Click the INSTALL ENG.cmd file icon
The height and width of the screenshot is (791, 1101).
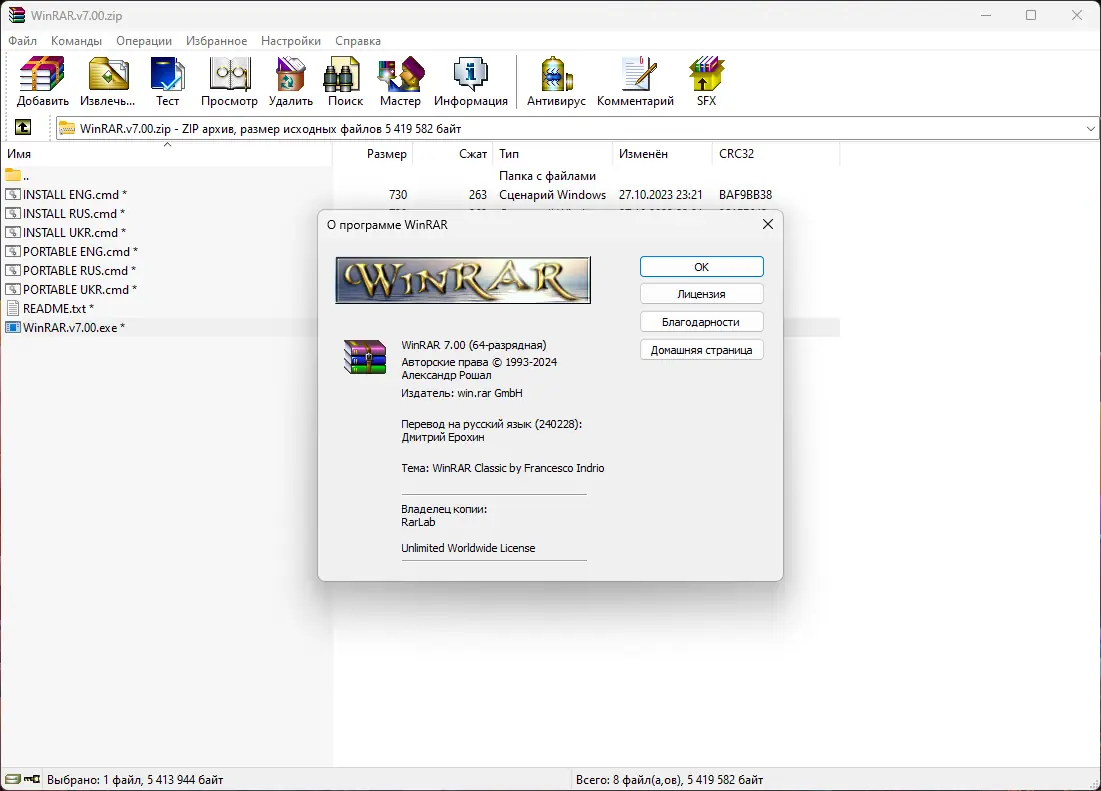[13, 194]
